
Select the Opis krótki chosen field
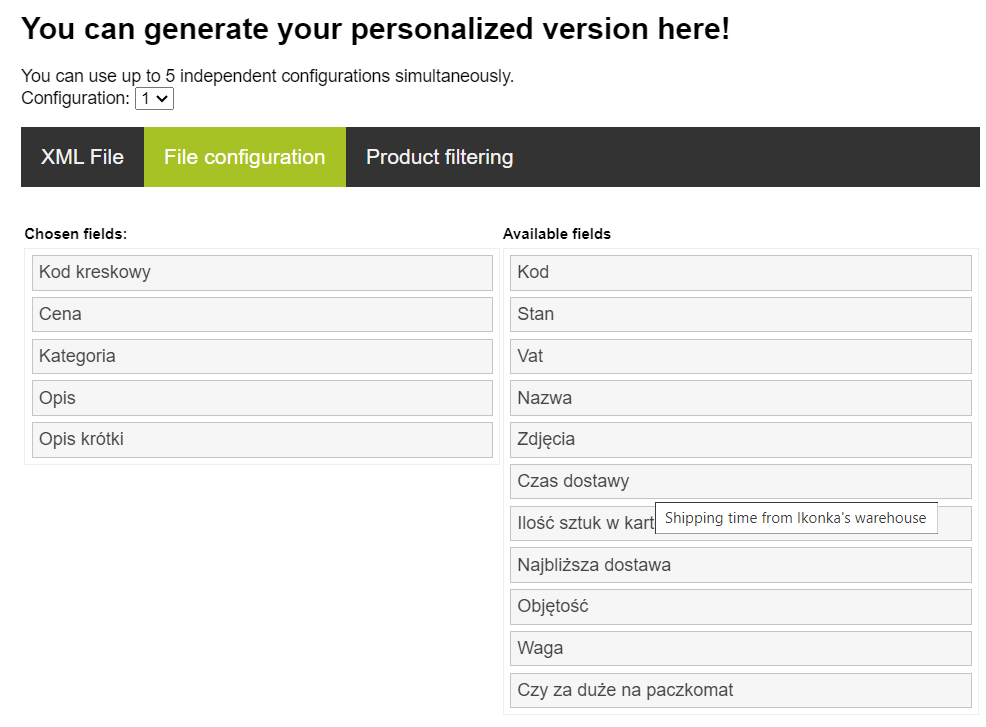pyautogui.click(x=262, y=440)
